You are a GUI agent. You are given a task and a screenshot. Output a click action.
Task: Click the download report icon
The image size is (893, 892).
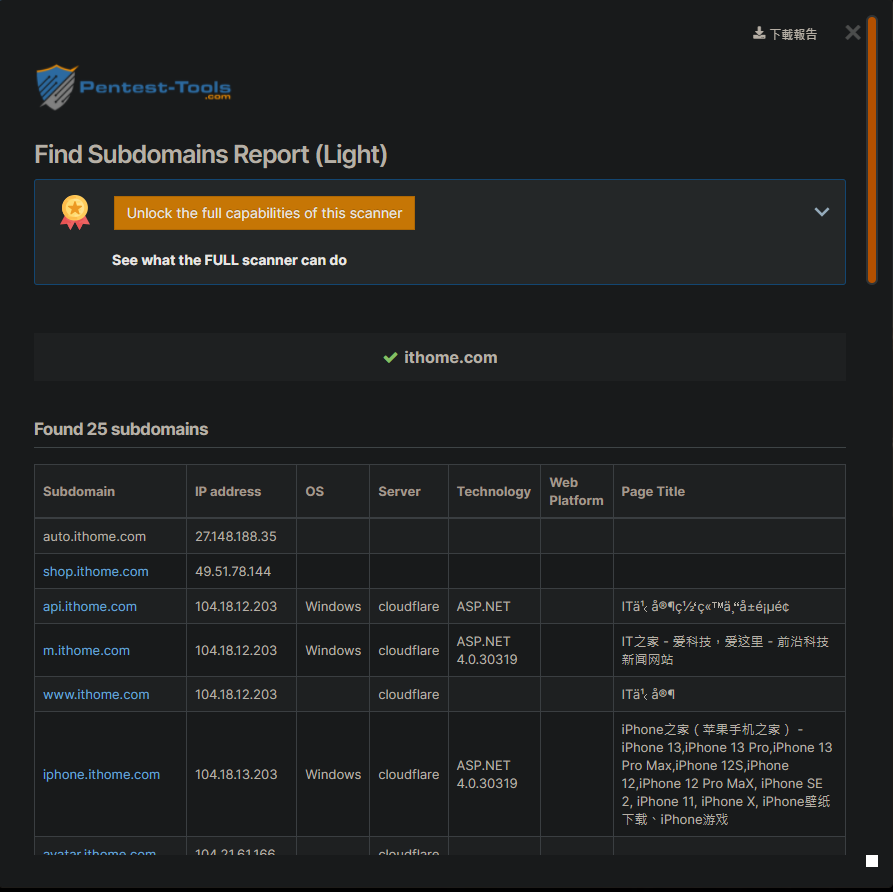tap(759, 33)
